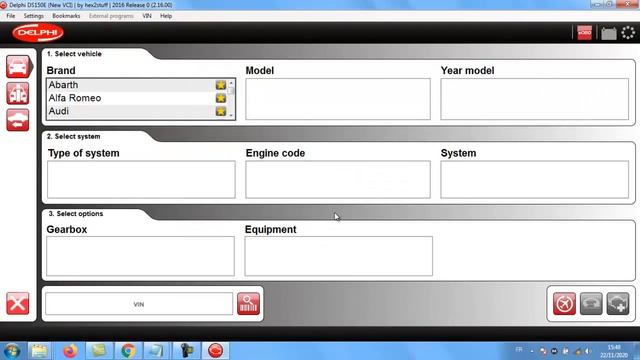The image size is (640, 360).
Task: Toggle favorite star for Audi
Action: (221, 111)
